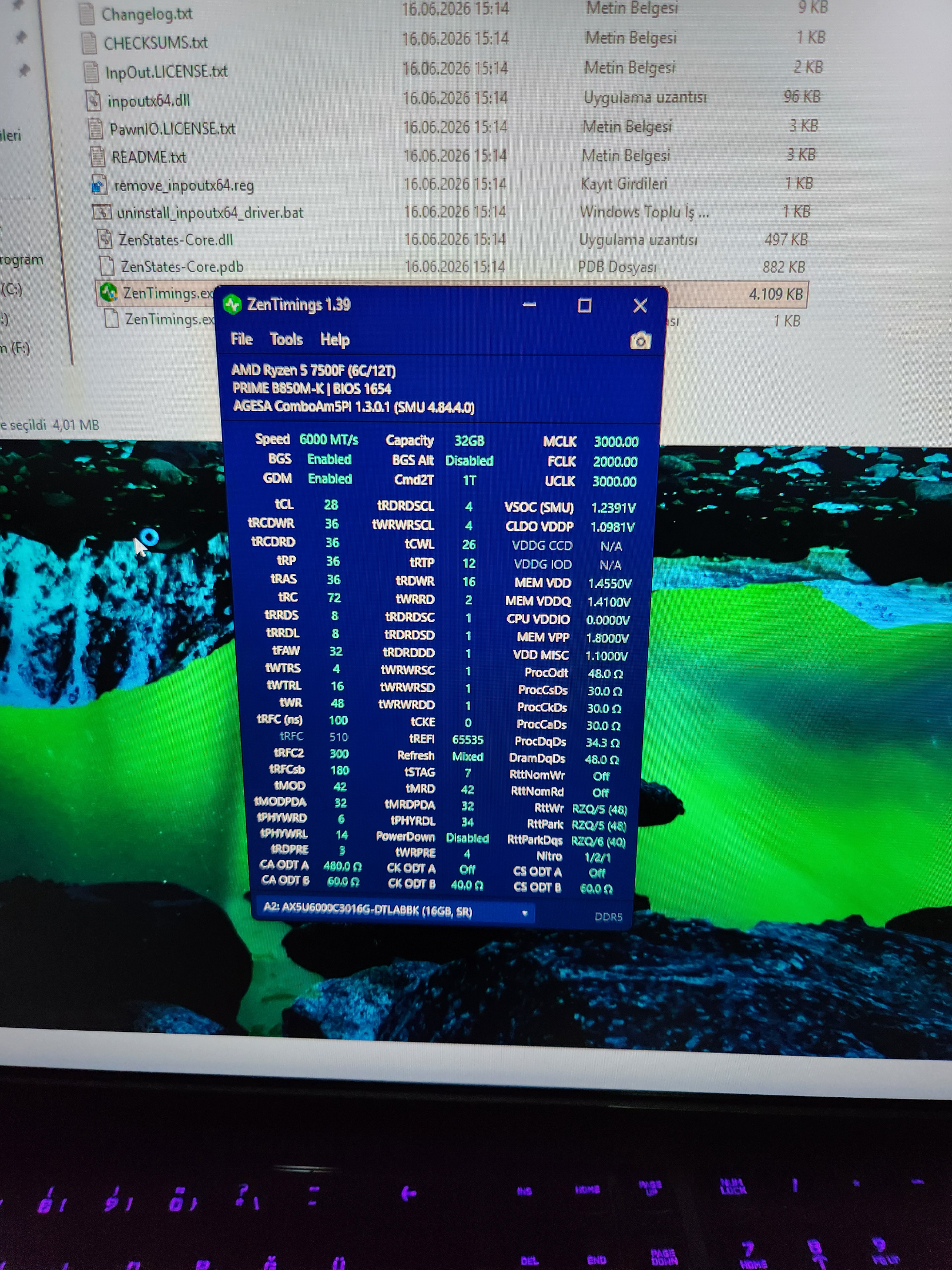Click the Cmd2T value "1T"
The width and height of the screenshot is (952, 1270).
(x=469, y=480)
